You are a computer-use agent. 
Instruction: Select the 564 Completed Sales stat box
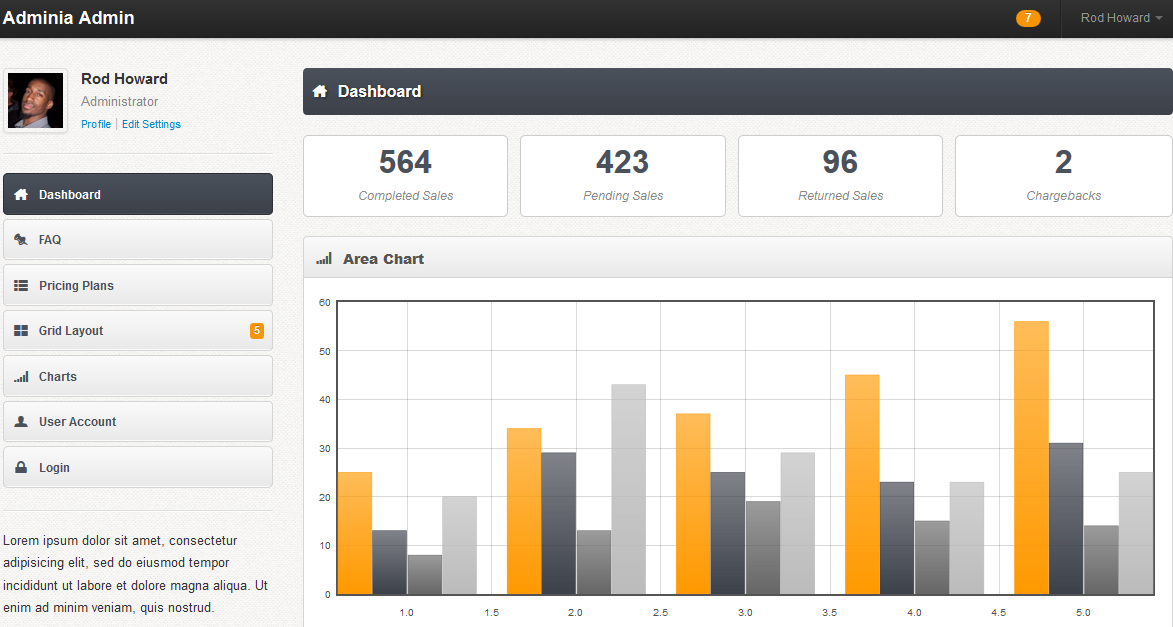(405, 176)
